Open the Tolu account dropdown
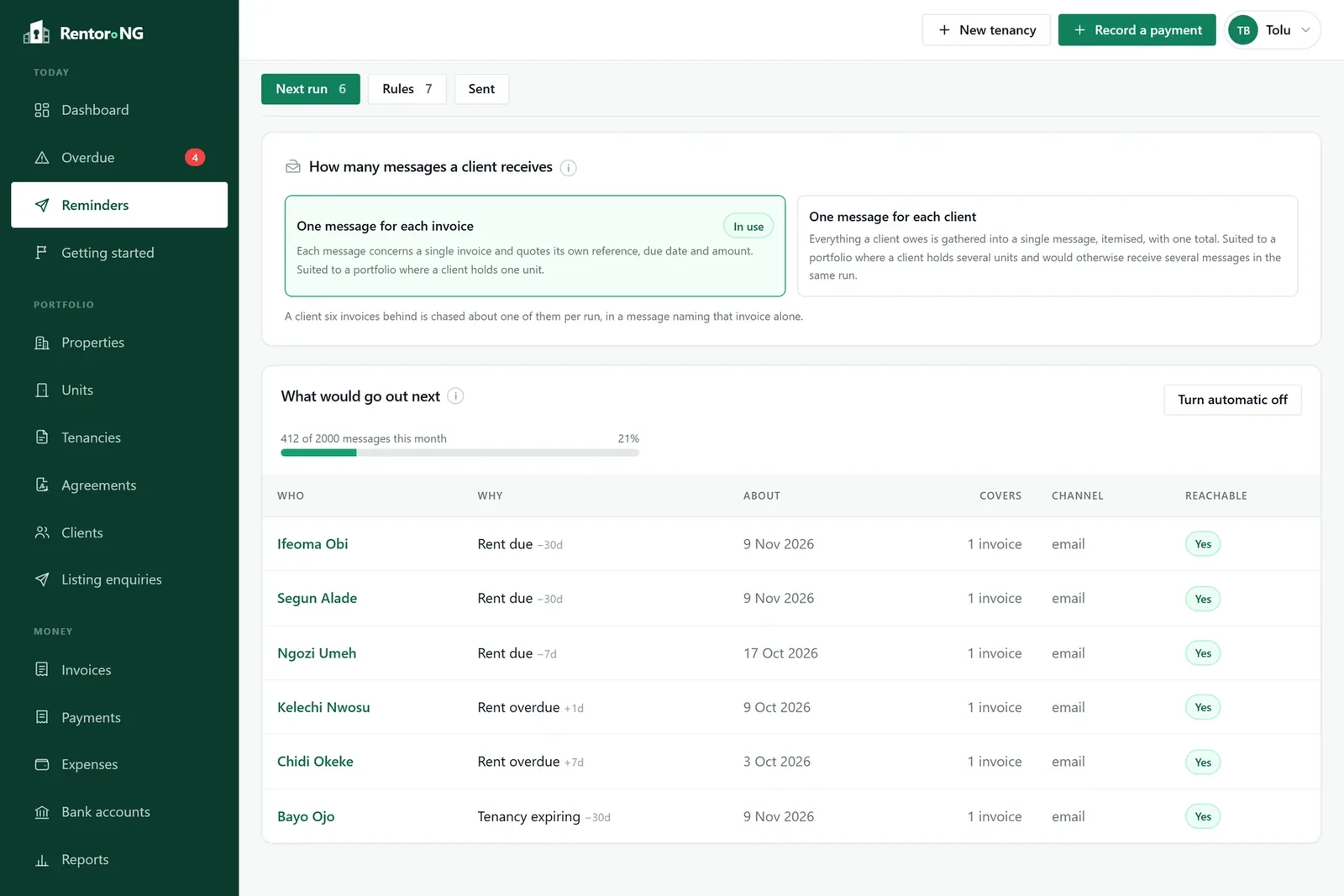The width and height of the screenshot is (1344, 896). (x=1273, y=30)
